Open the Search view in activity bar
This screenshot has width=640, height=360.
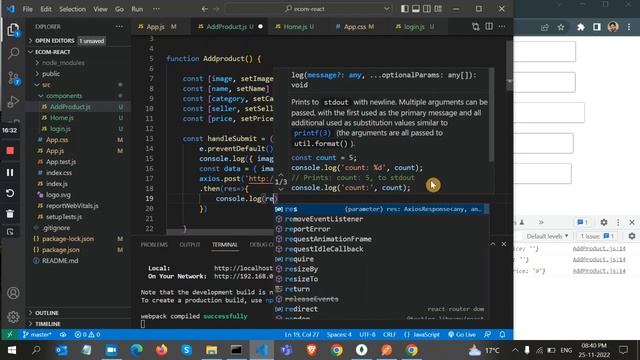(x=13, y=53)
